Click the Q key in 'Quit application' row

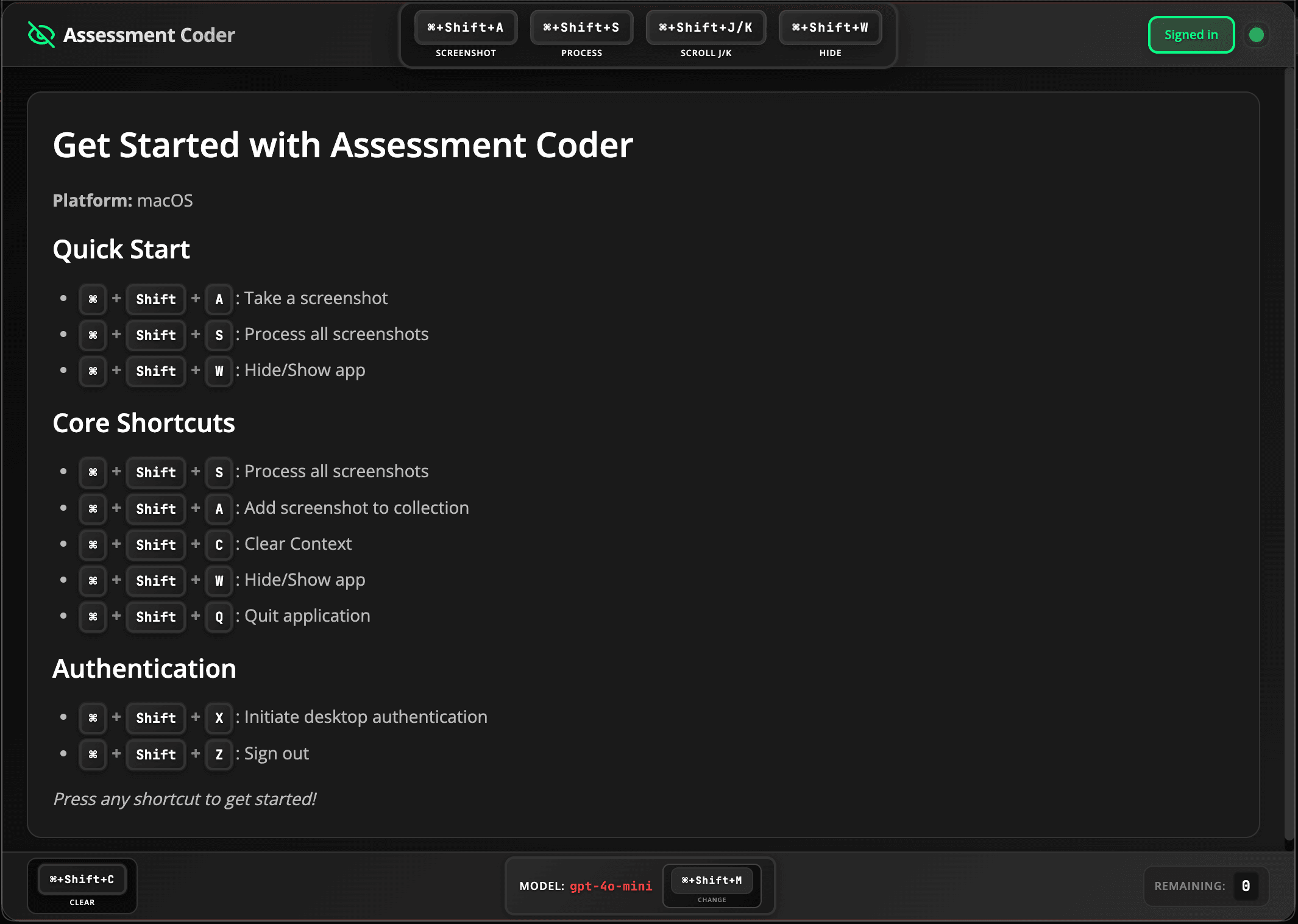pos(219,616)
